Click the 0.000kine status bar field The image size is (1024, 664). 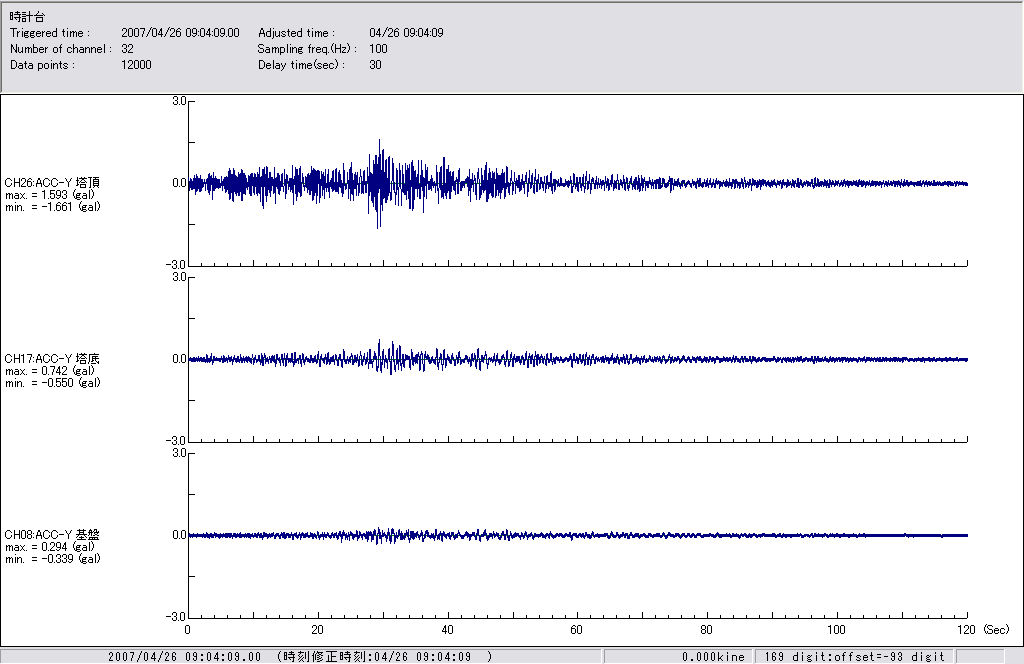click(x=711, y=657)
